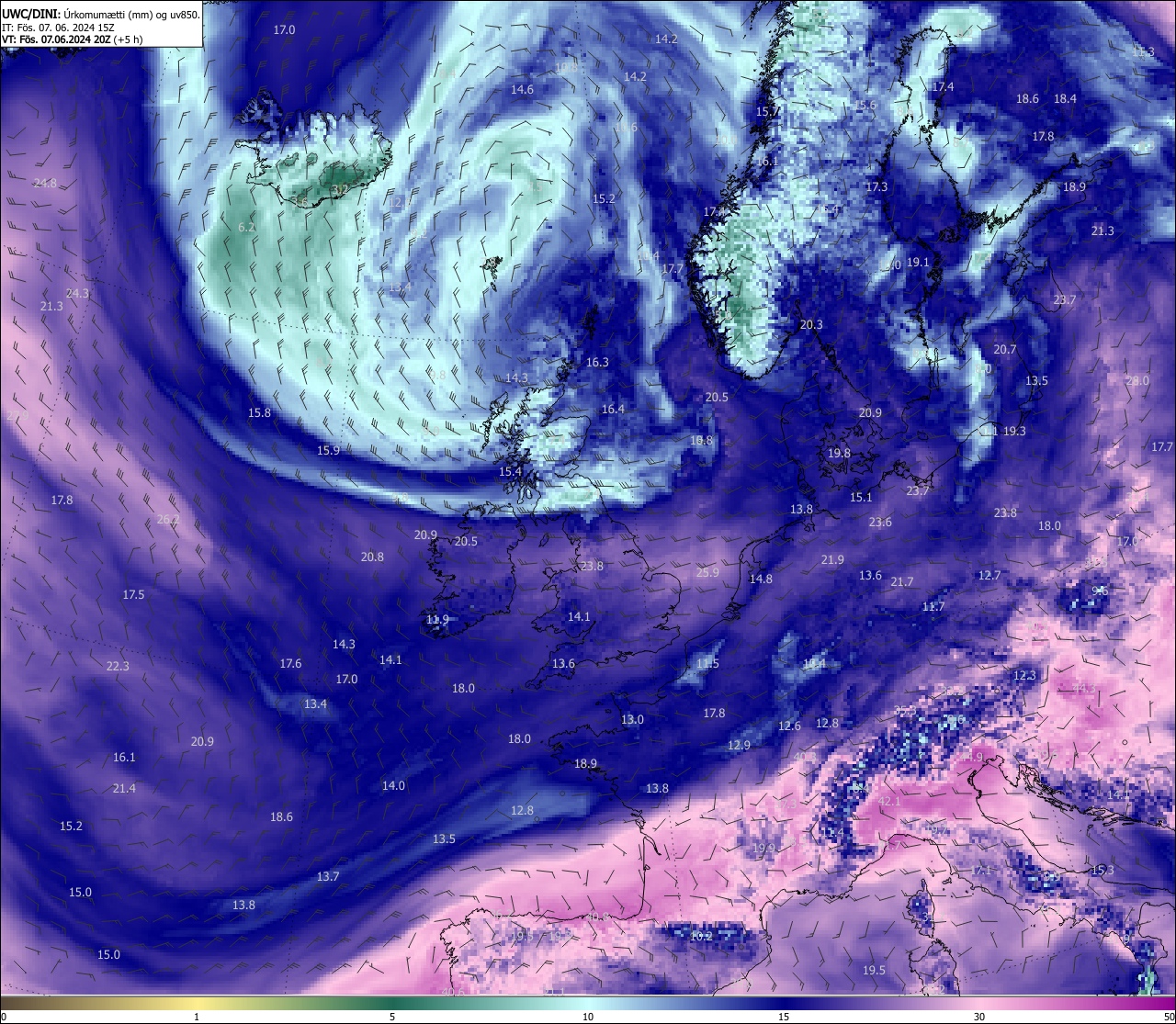Click the 14.0 value on the map
1176x1024 pixels.
point(393,786)
